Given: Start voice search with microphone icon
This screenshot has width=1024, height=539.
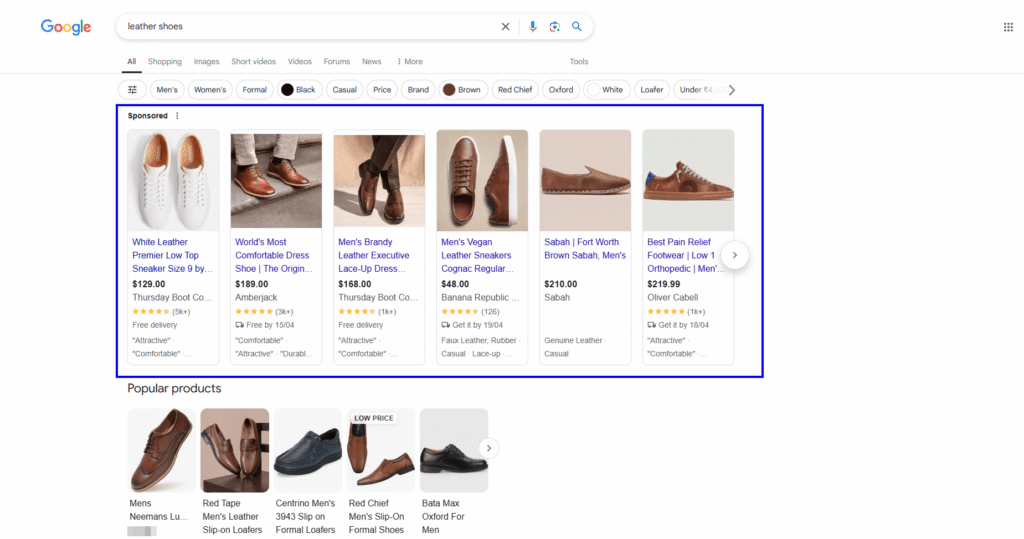Looking at the screenshot, I should click(x=532, y=27).
